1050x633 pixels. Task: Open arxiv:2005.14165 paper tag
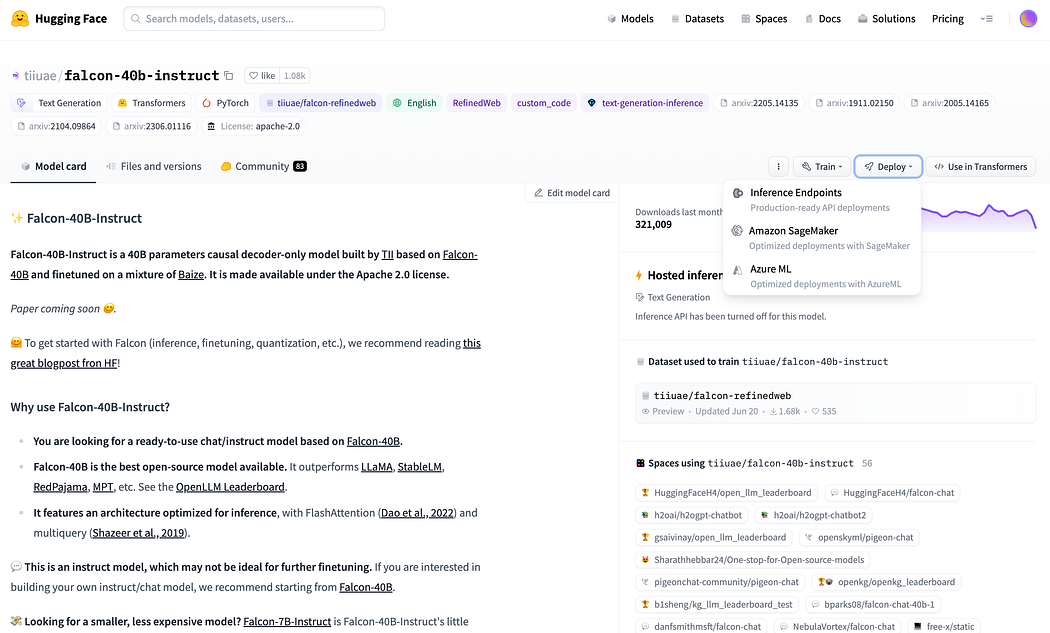pyautogui.click(x=949, y=103)
